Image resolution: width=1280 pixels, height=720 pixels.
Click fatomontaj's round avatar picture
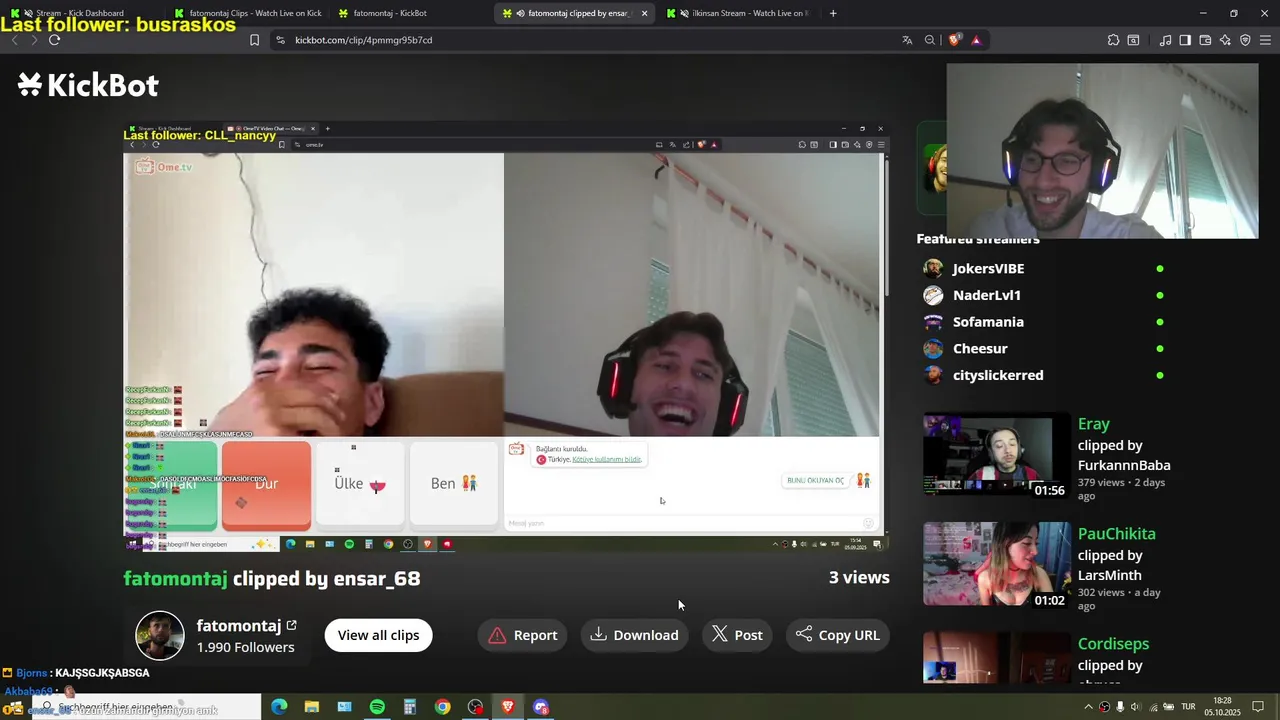pyautogui.click(x=160, y=635)
